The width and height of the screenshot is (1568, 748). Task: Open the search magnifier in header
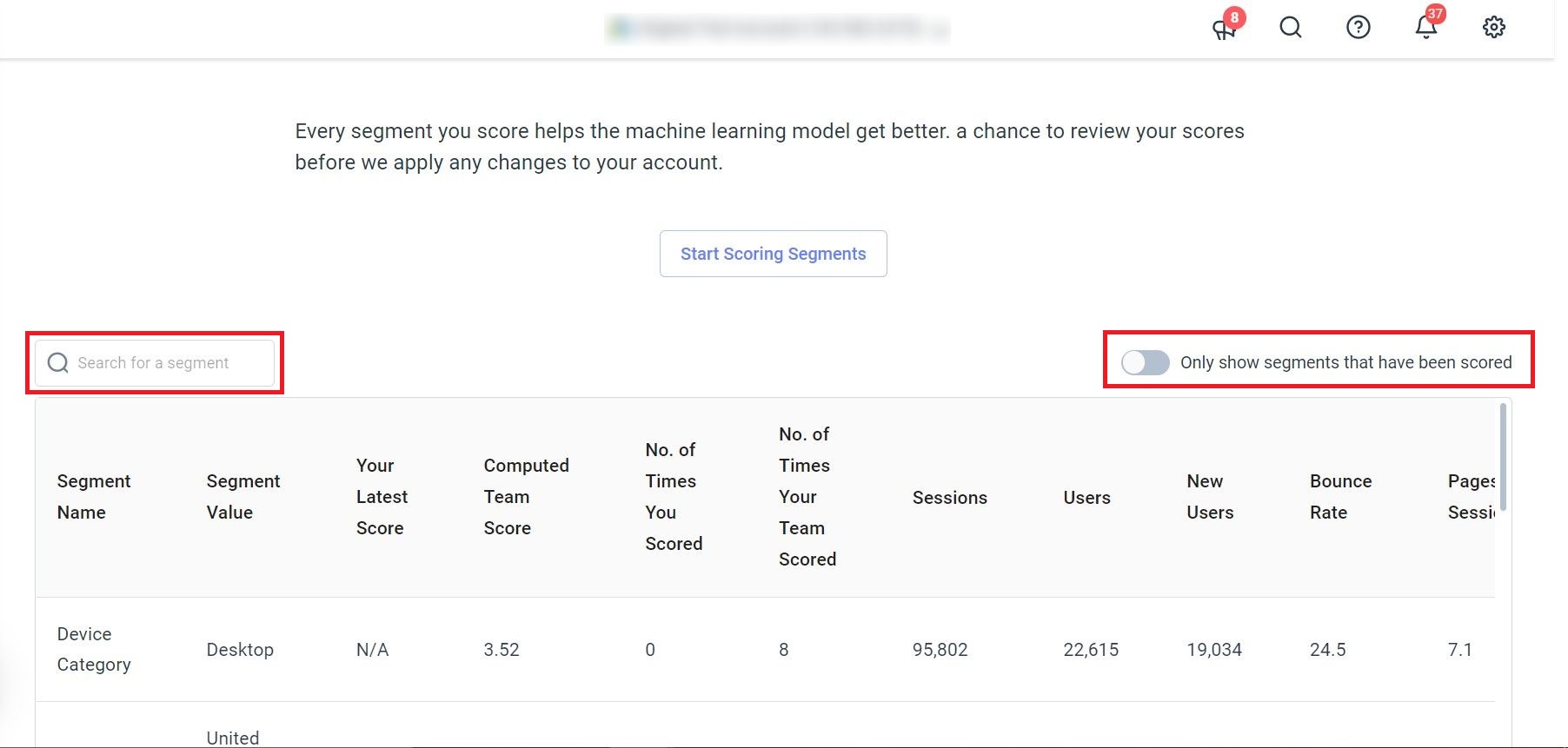(1291, 28)
